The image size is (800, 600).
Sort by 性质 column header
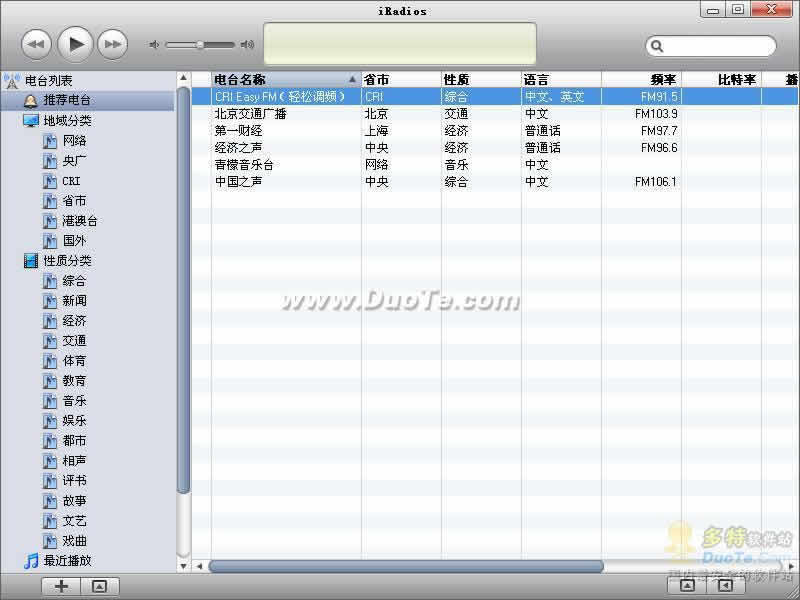[x=481, y=80]
